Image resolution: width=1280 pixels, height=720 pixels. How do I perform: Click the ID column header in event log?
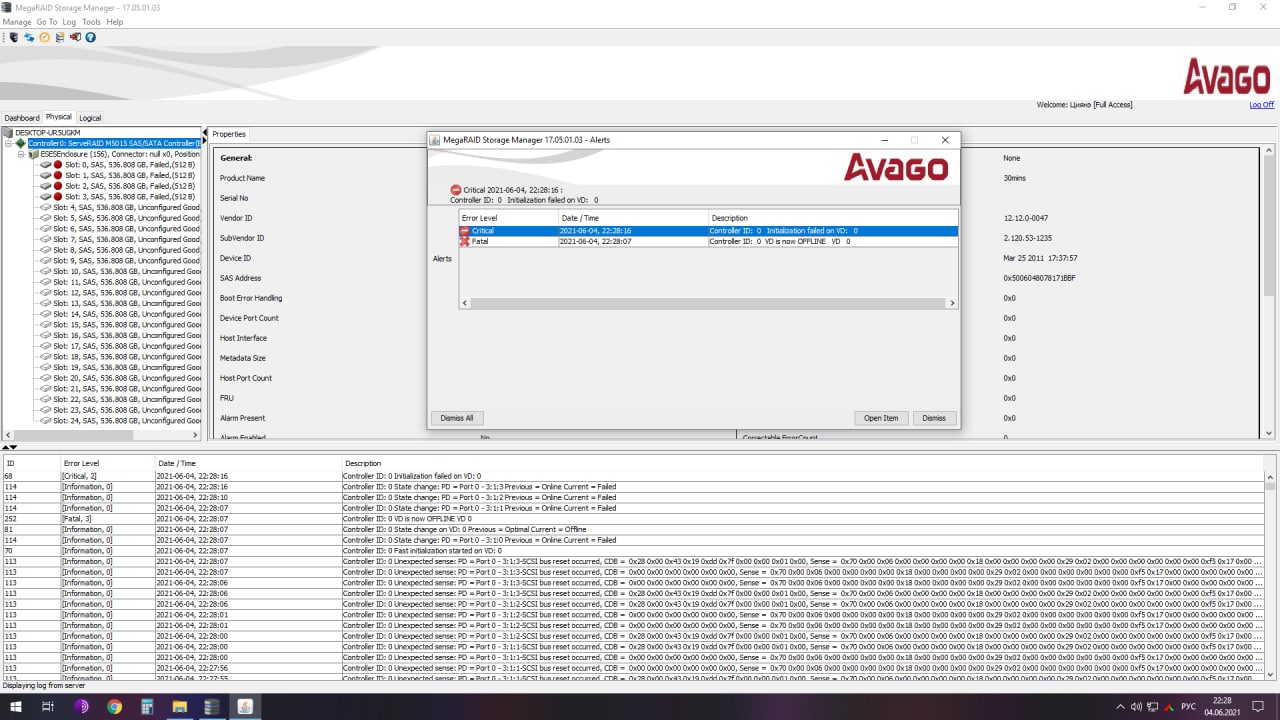(x=31, y=463)
